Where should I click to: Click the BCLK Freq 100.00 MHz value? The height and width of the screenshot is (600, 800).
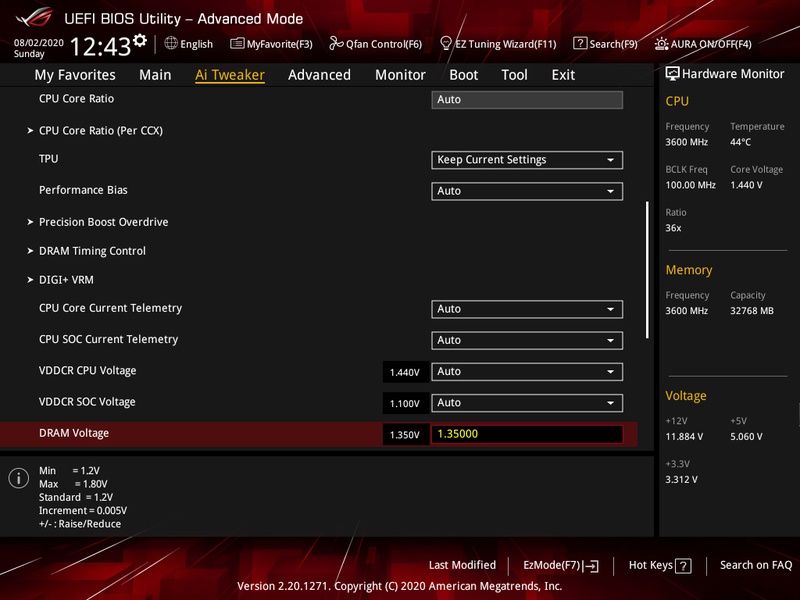[x=690, y=185]
